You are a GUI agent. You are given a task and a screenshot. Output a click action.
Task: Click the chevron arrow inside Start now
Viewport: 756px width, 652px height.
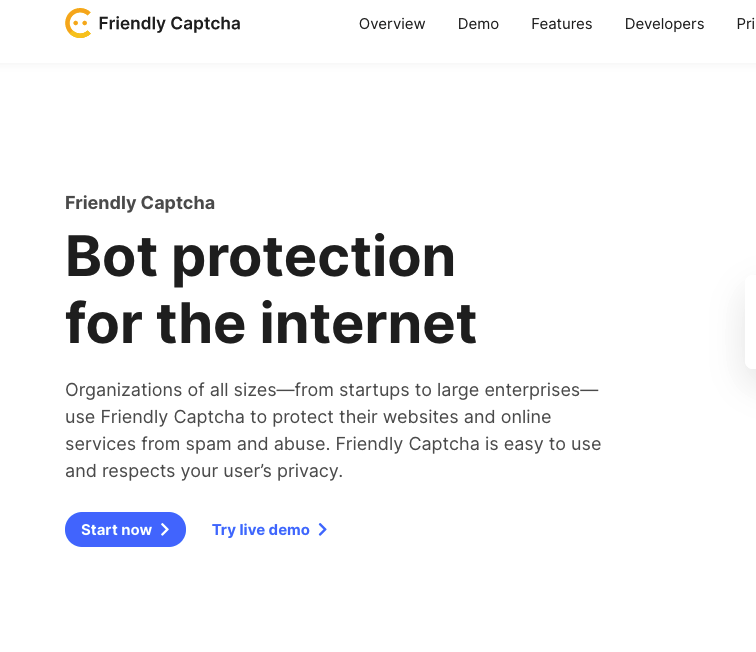(165, 530)
